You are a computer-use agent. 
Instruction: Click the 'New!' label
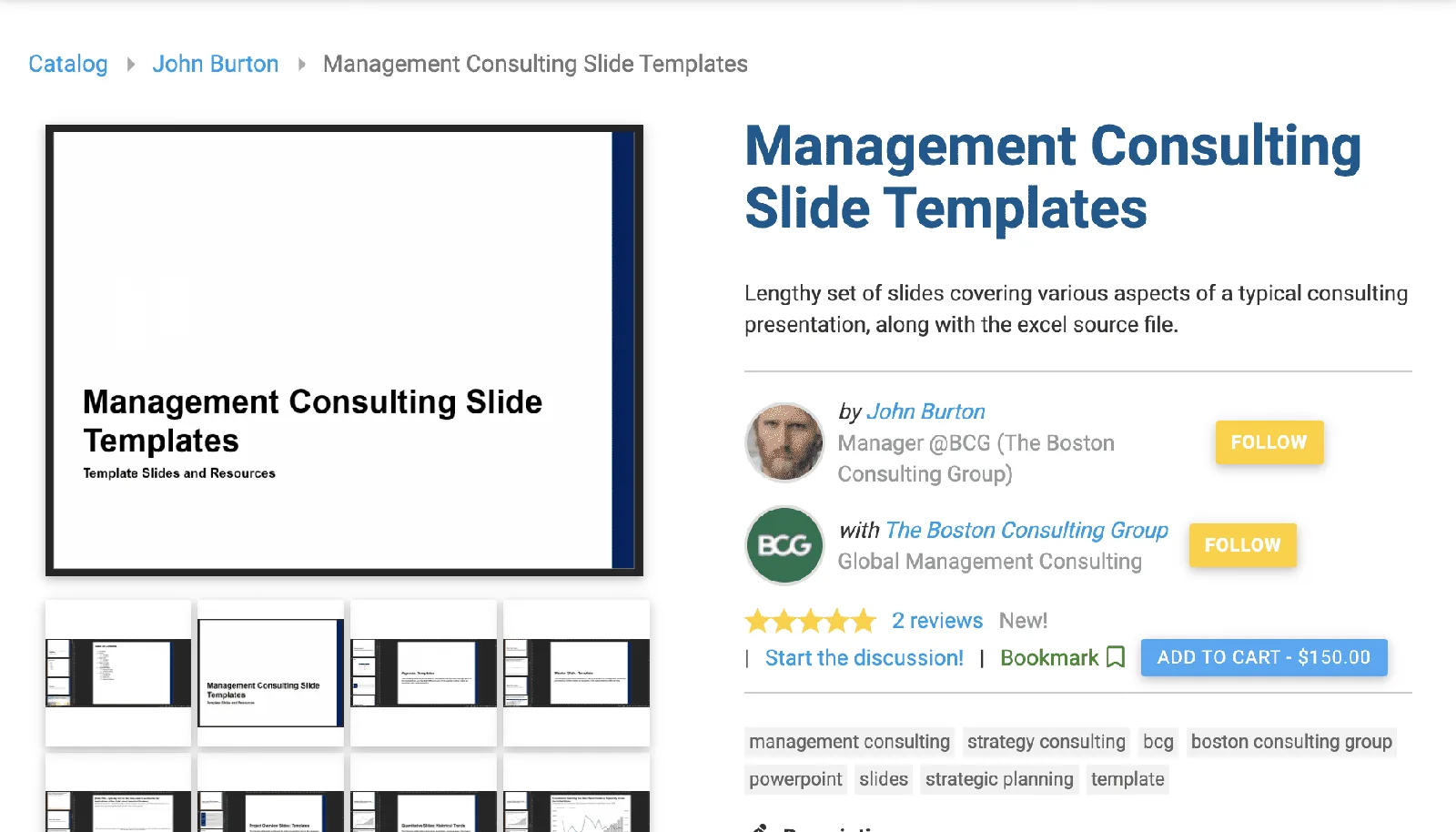pos(1023,621)
